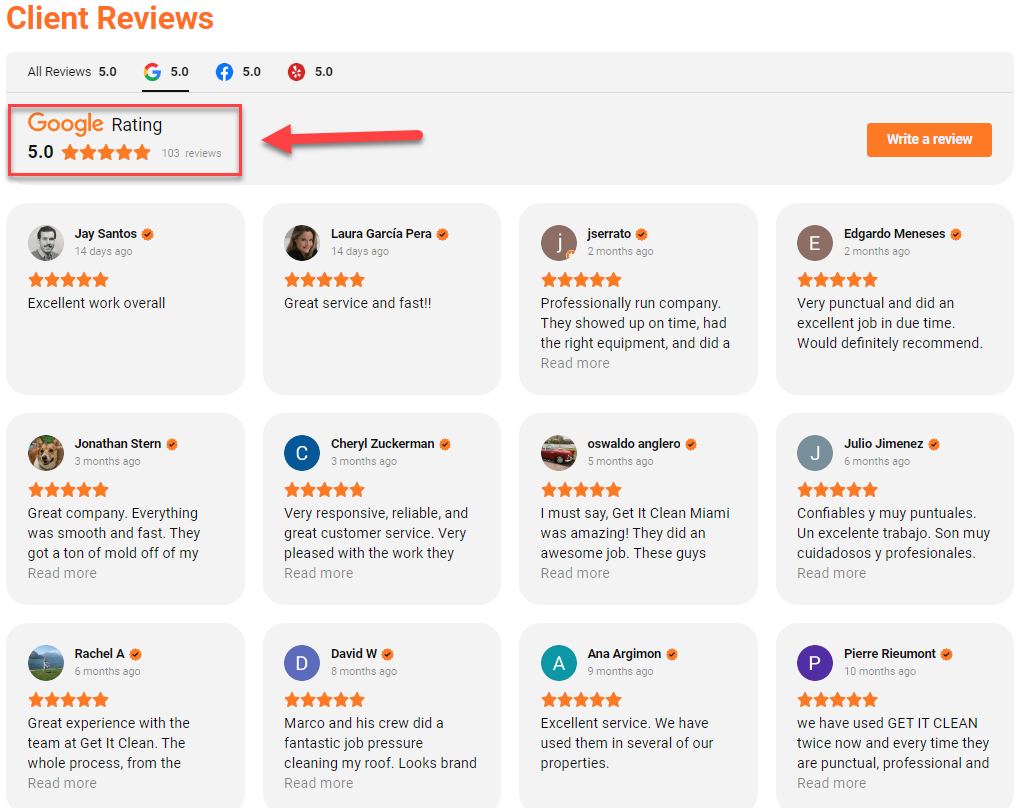The width and height of the screenshot is (1028, 808).
Task: Click Jay Santos's profile photo
Action: (x=46, y=243)
